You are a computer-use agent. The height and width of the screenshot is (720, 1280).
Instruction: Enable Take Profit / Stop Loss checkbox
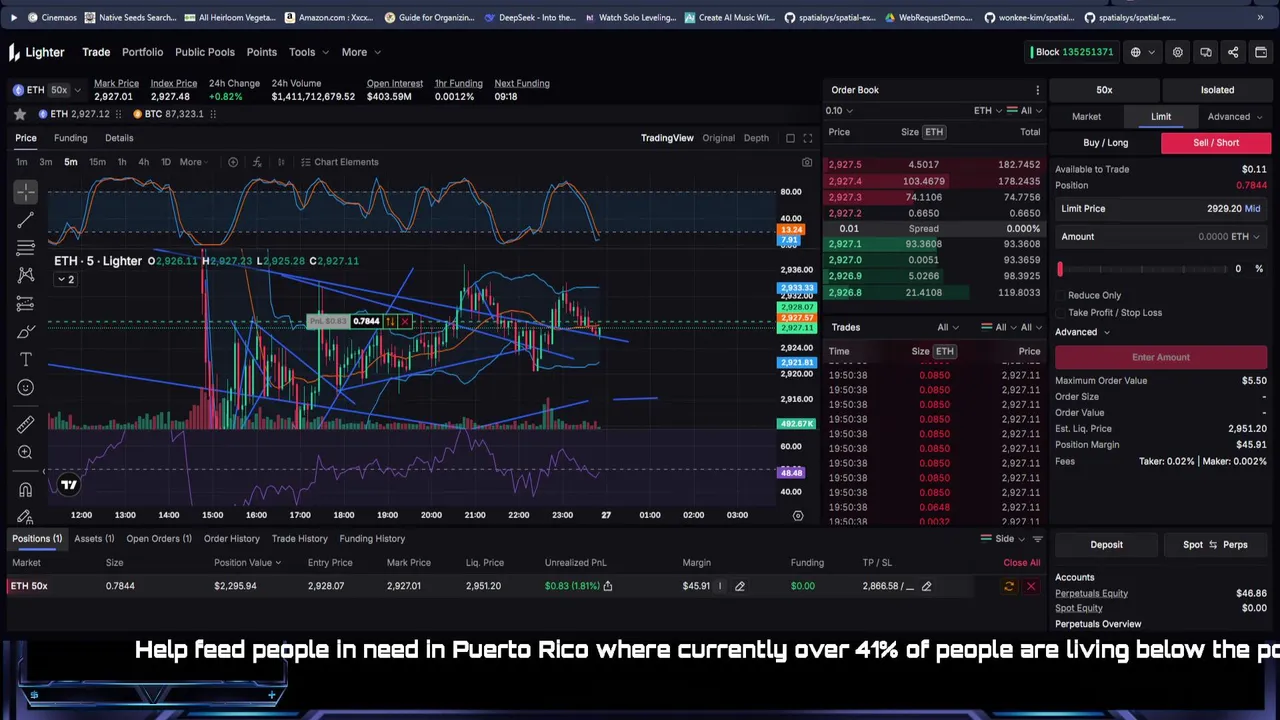[x=1060, y=313]
